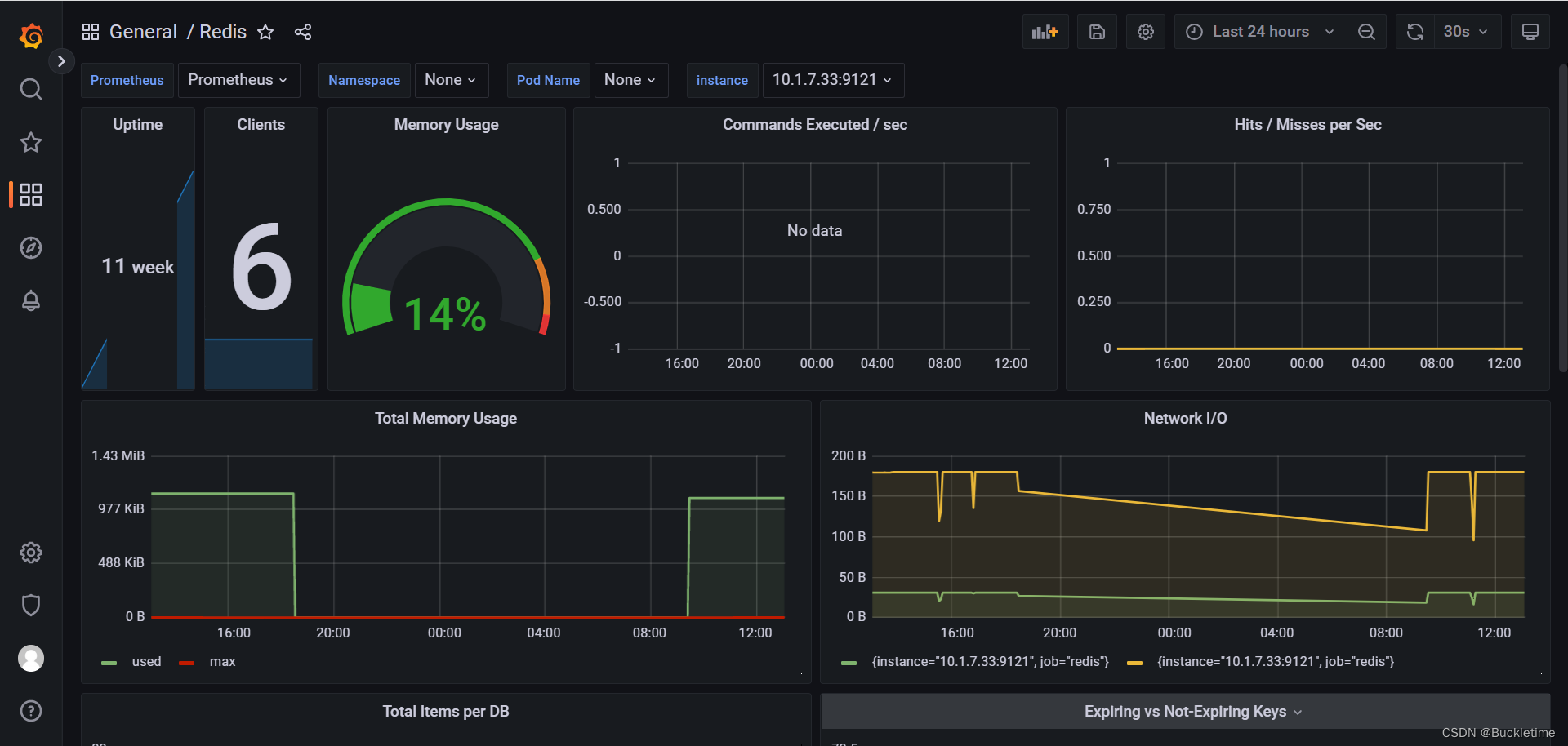Open Server Admin shield icon

(x=31, y=605)
